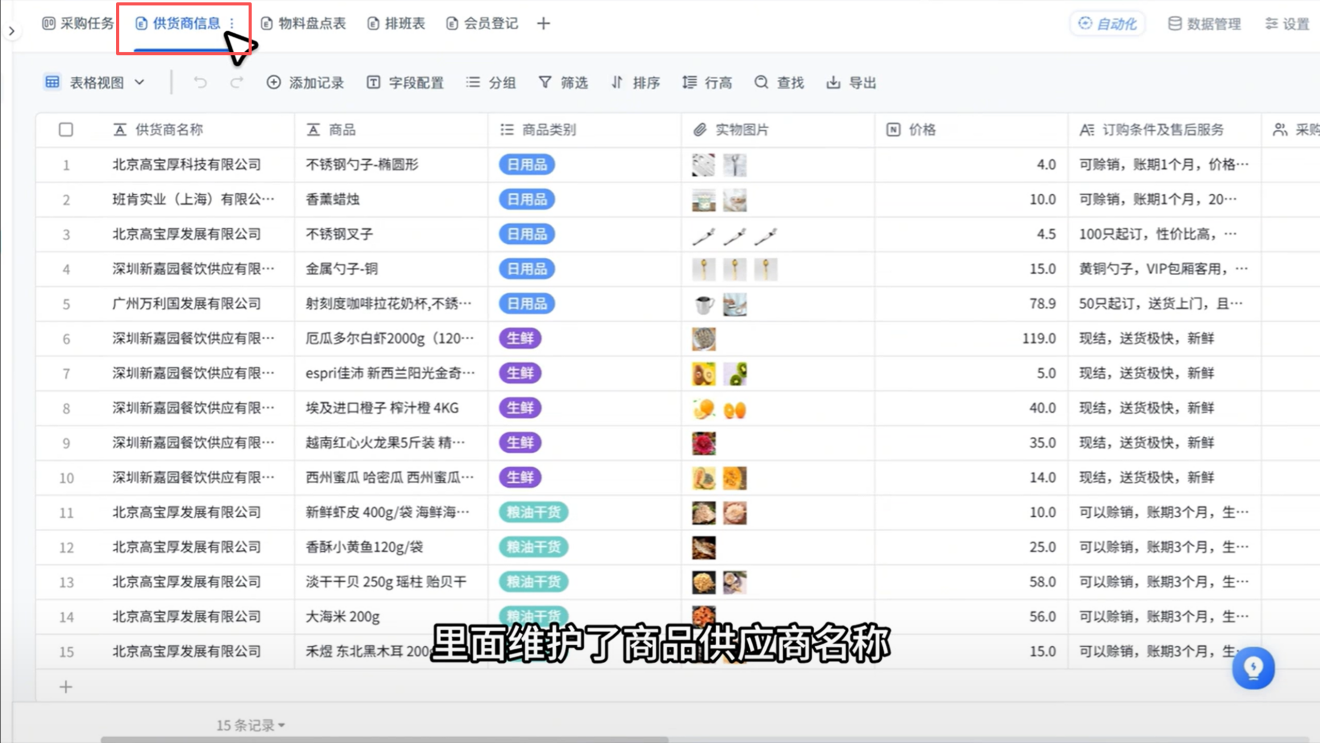The image size is (1320, 743).
Task: Select the 100只起订 terms cell
Action: click(1164, 234)
